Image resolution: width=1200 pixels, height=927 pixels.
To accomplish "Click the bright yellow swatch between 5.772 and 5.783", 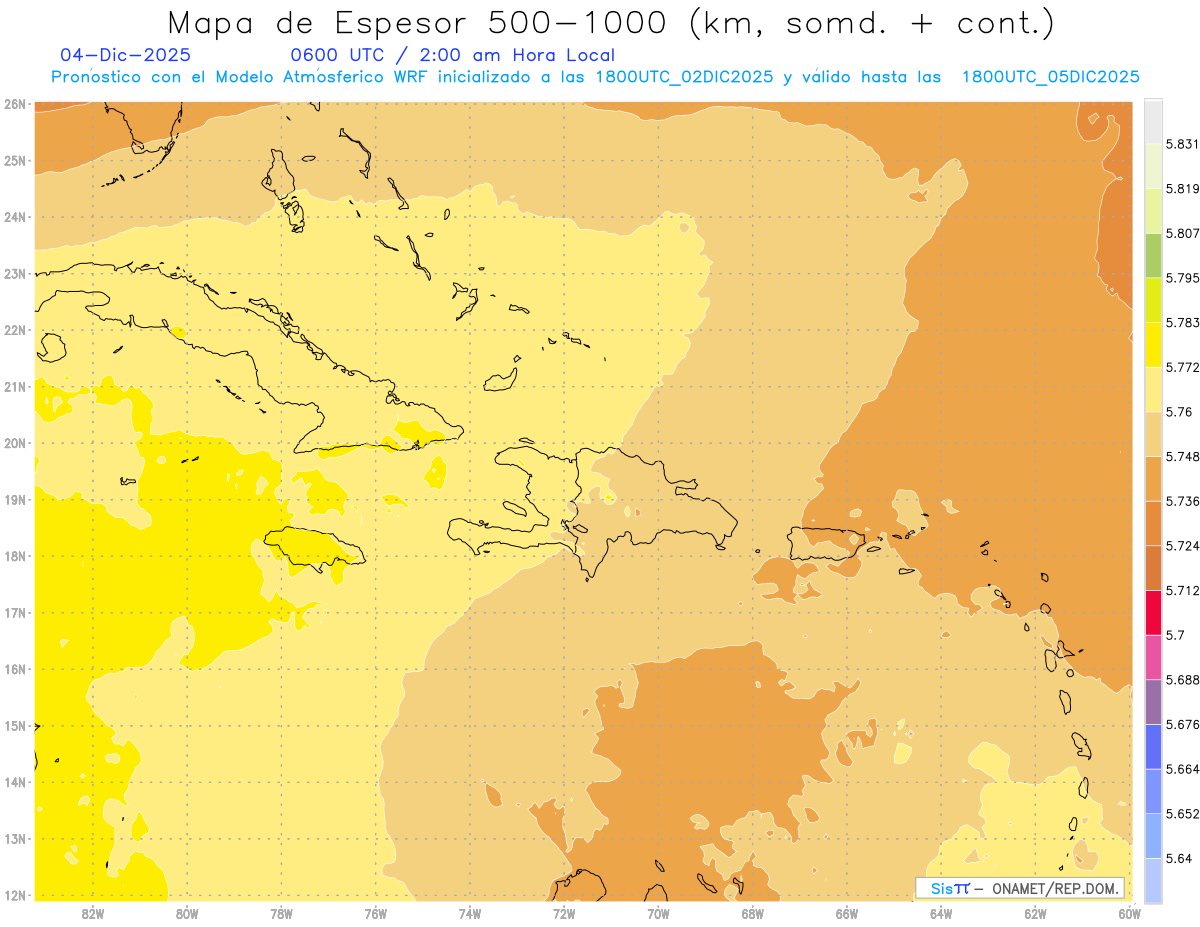I will point(1153,345).
